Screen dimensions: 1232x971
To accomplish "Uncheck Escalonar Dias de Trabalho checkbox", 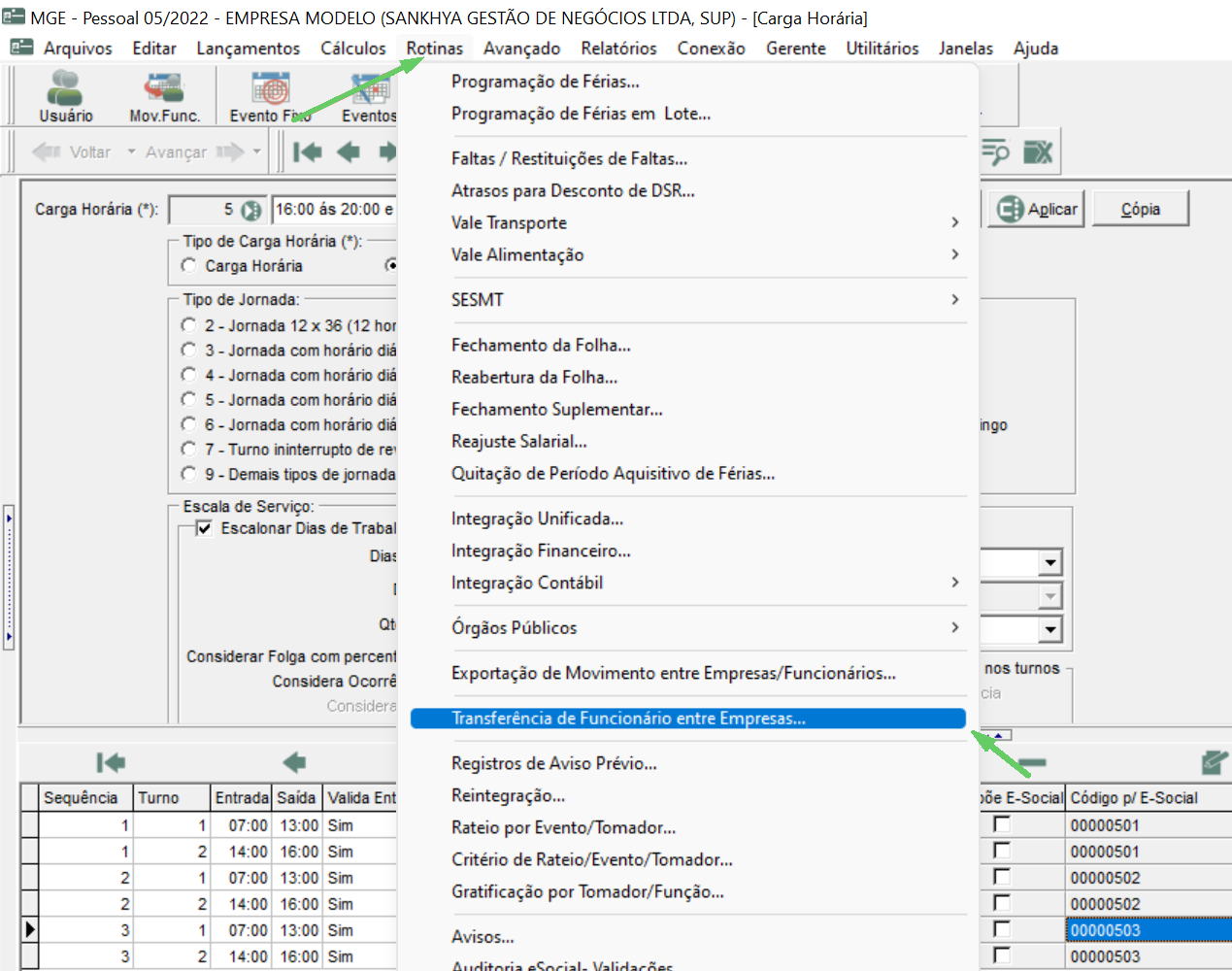I will click(205, 528).
